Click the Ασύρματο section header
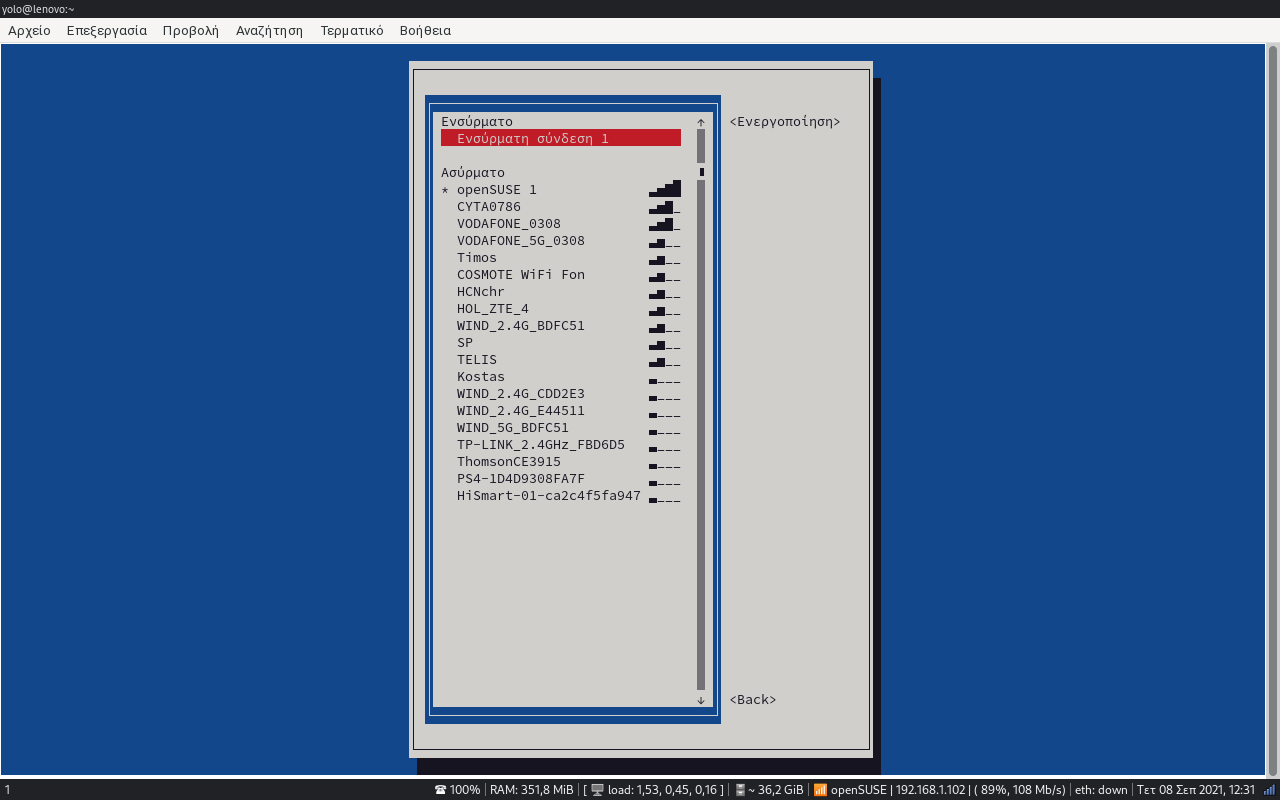Image resolution: width=1280 pixels, height=800 pixels. click(473, 172)
